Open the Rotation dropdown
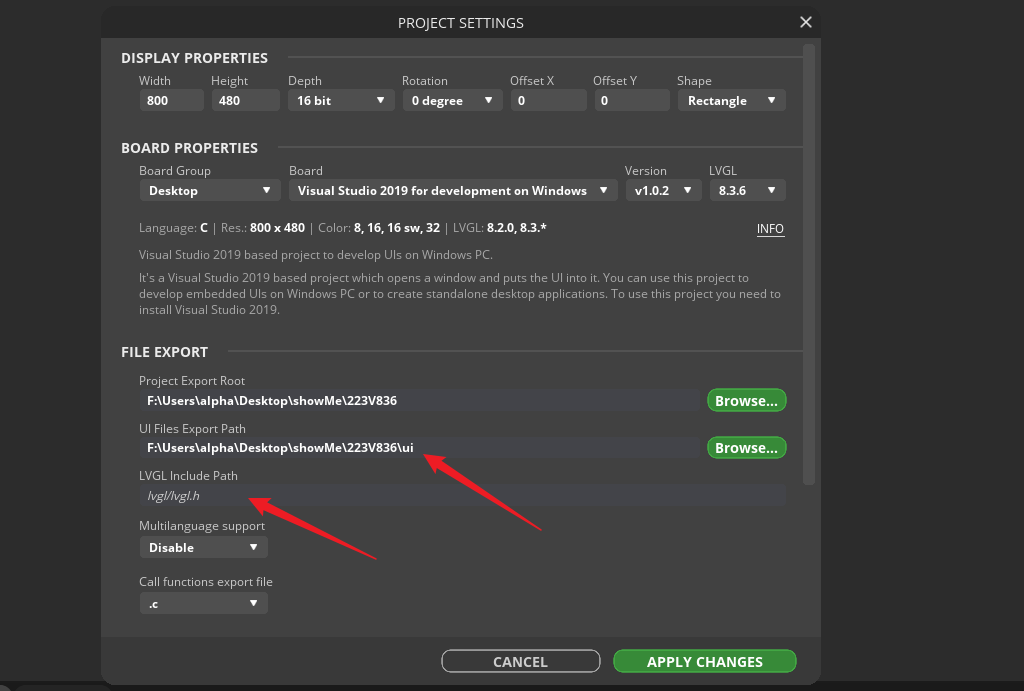The width and height of the screenshot is (1024, 691). coord(452,100)
